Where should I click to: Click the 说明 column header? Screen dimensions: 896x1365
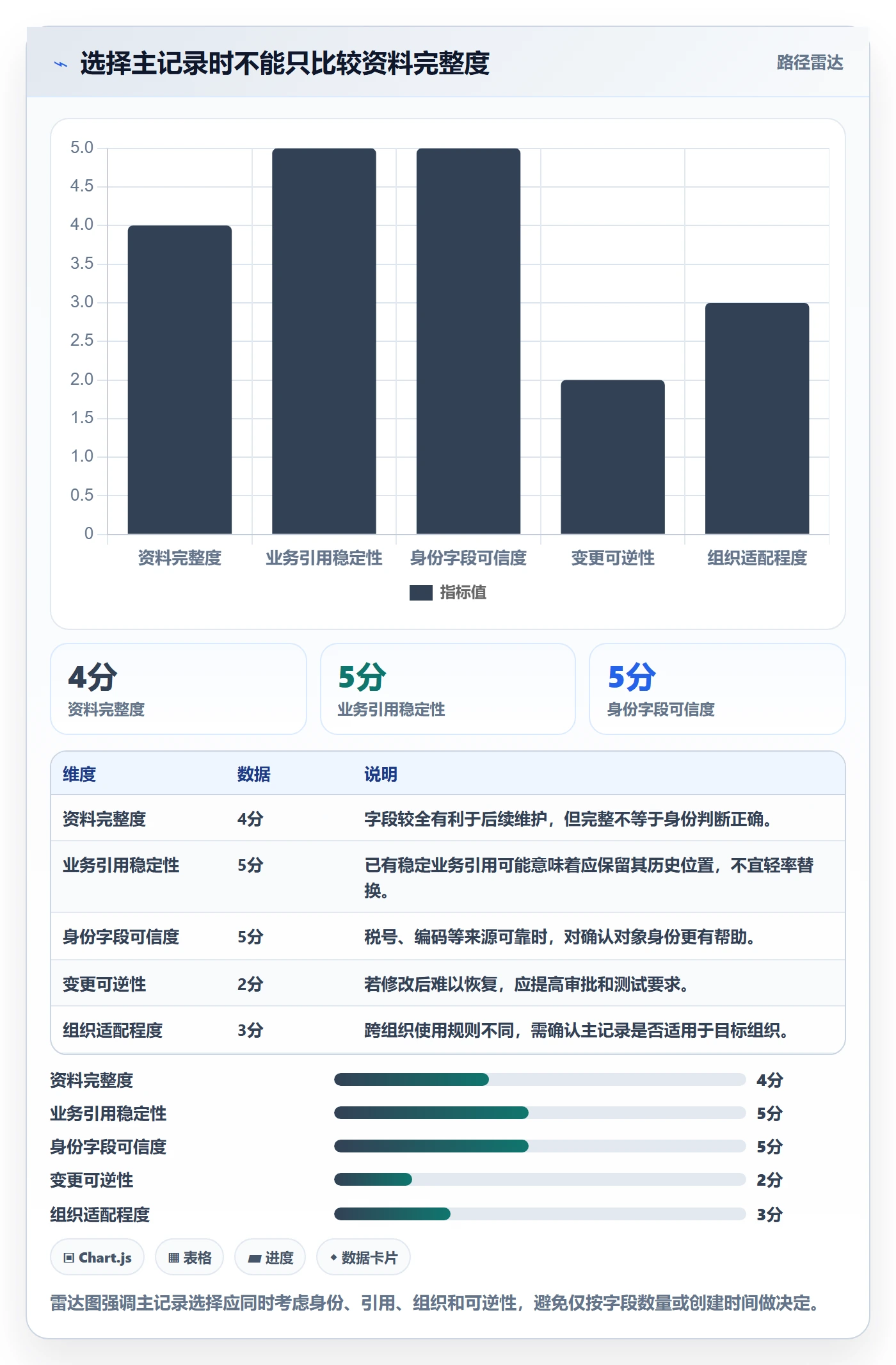pyautogui.click(x=381, y=774)
